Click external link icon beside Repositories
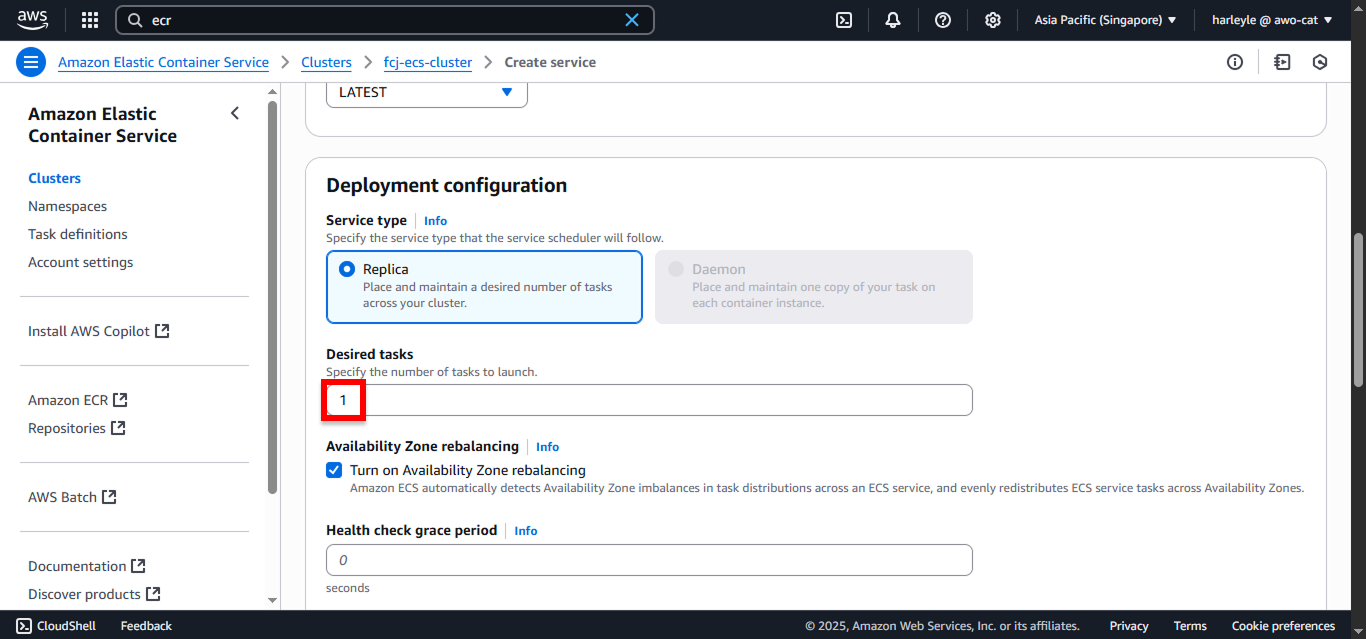 coord(118,428)
